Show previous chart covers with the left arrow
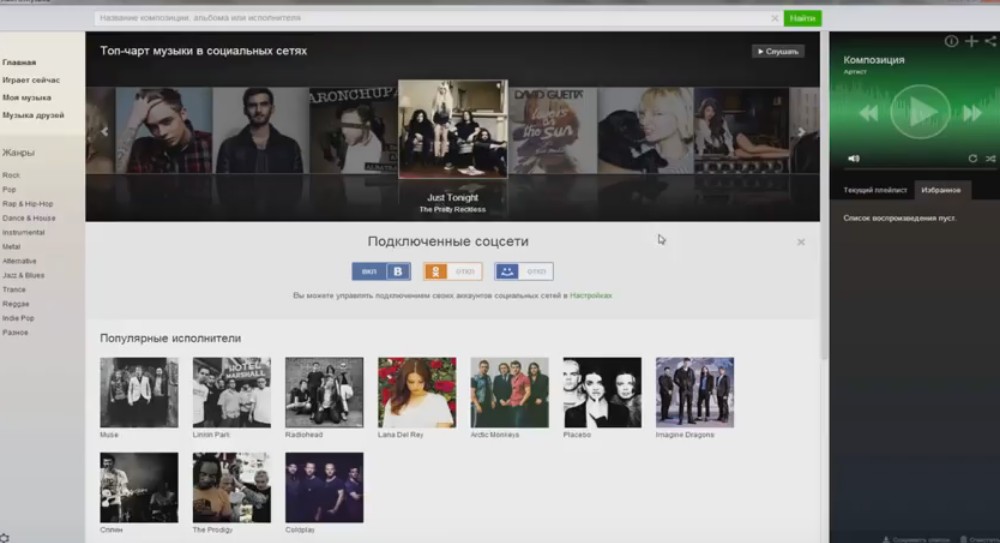This screenshot has height=543, width=1000. (104, 131)
